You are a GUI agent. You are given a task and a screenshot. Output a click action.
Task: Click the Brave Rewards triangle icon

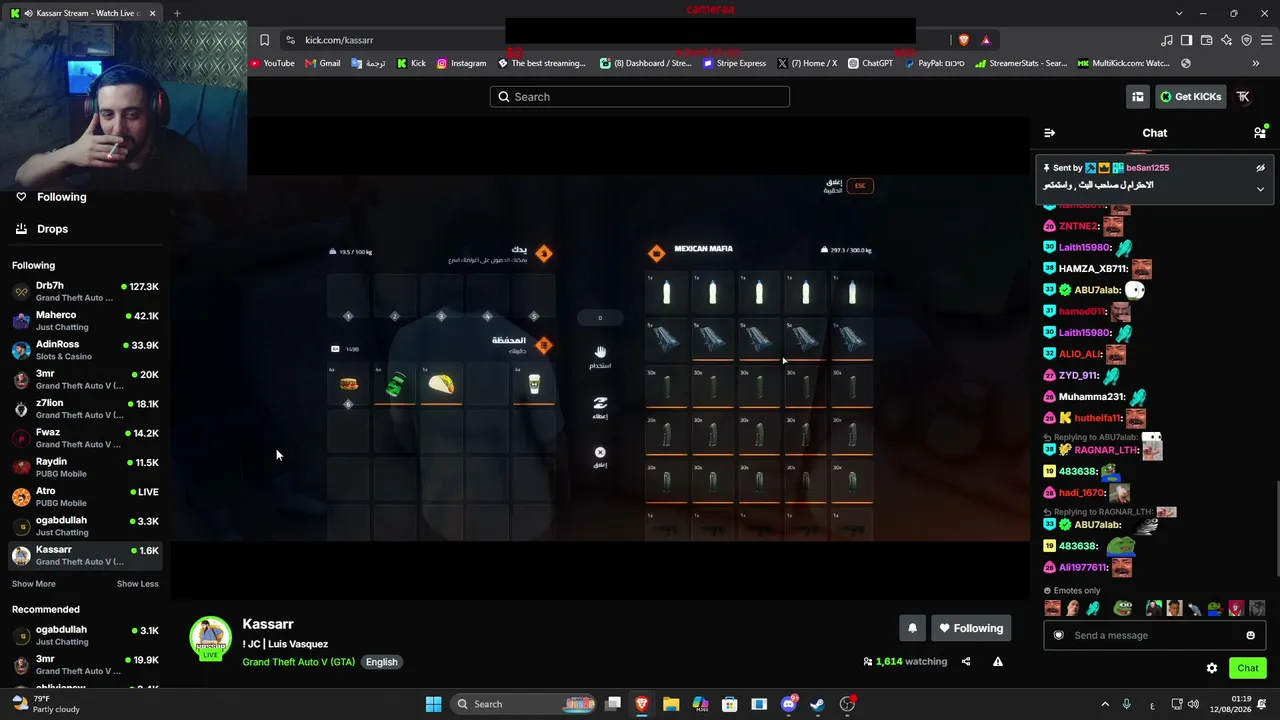coord(986,40)
